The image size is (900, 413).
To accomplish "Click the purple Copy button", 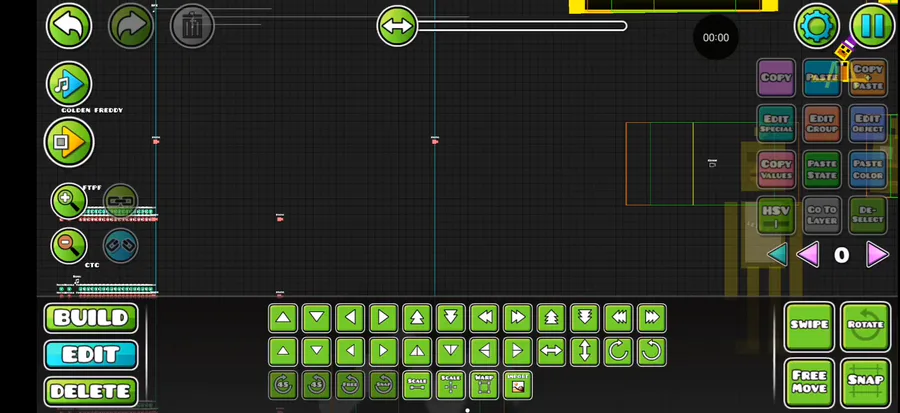I will tap(776, 77).
